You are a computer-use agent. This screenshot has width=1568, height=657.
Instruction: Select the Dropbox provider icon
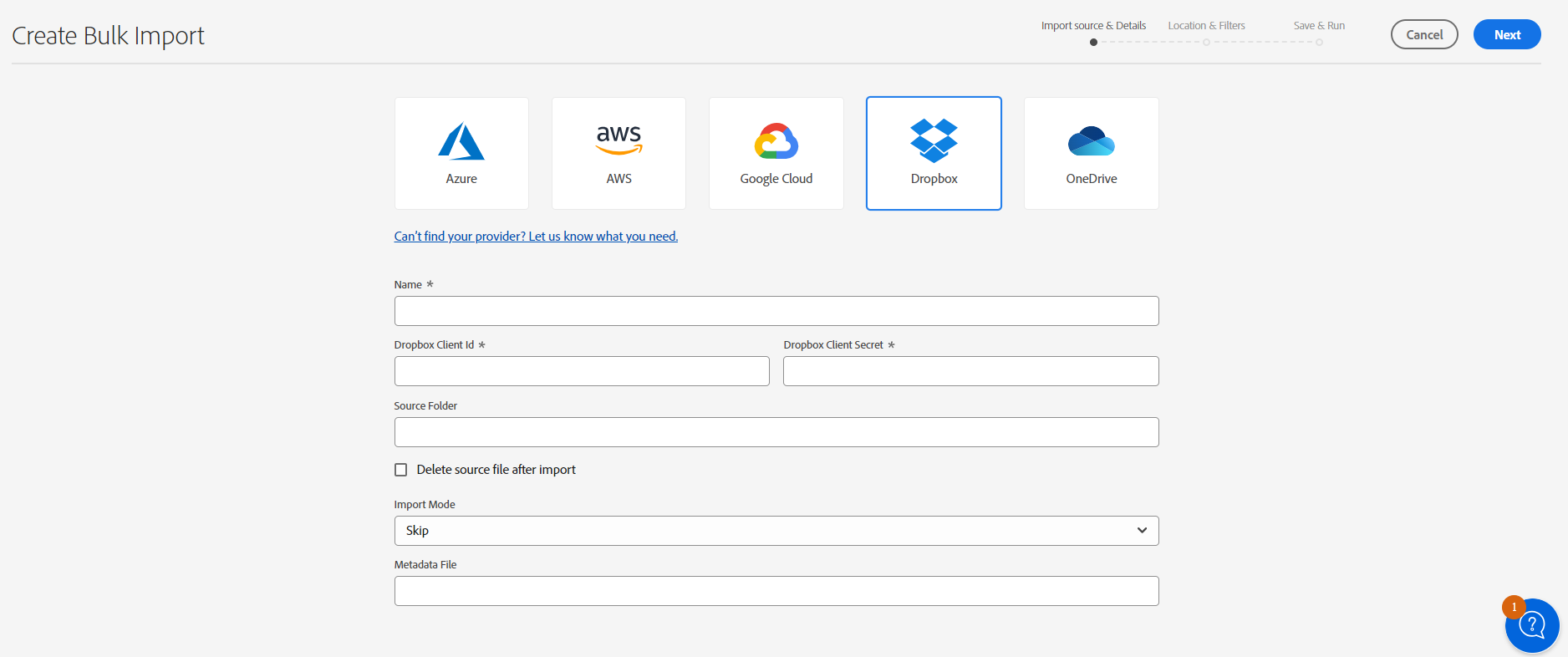pos(934,140)
